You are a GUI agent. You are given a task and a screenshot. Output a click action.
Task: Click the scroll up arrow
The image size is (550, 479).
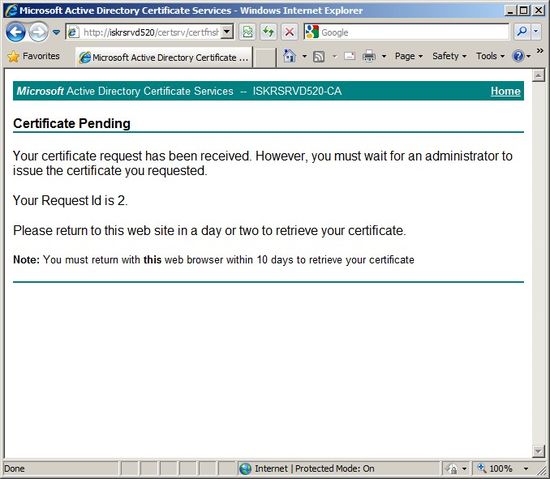tap(538, 75)
